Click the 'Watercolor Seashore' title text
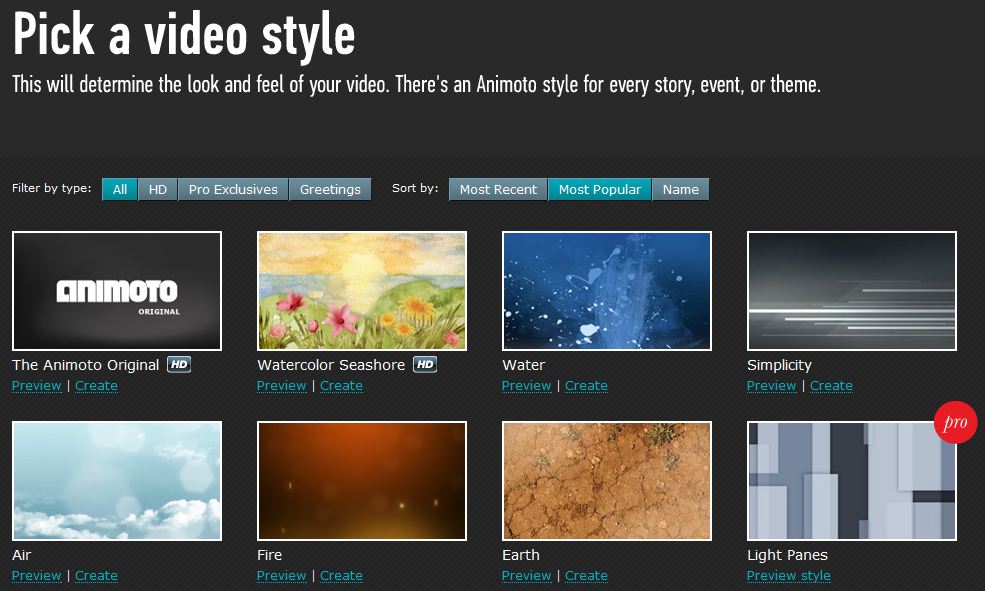The image size is (985, 591). [x=331, y=365]
